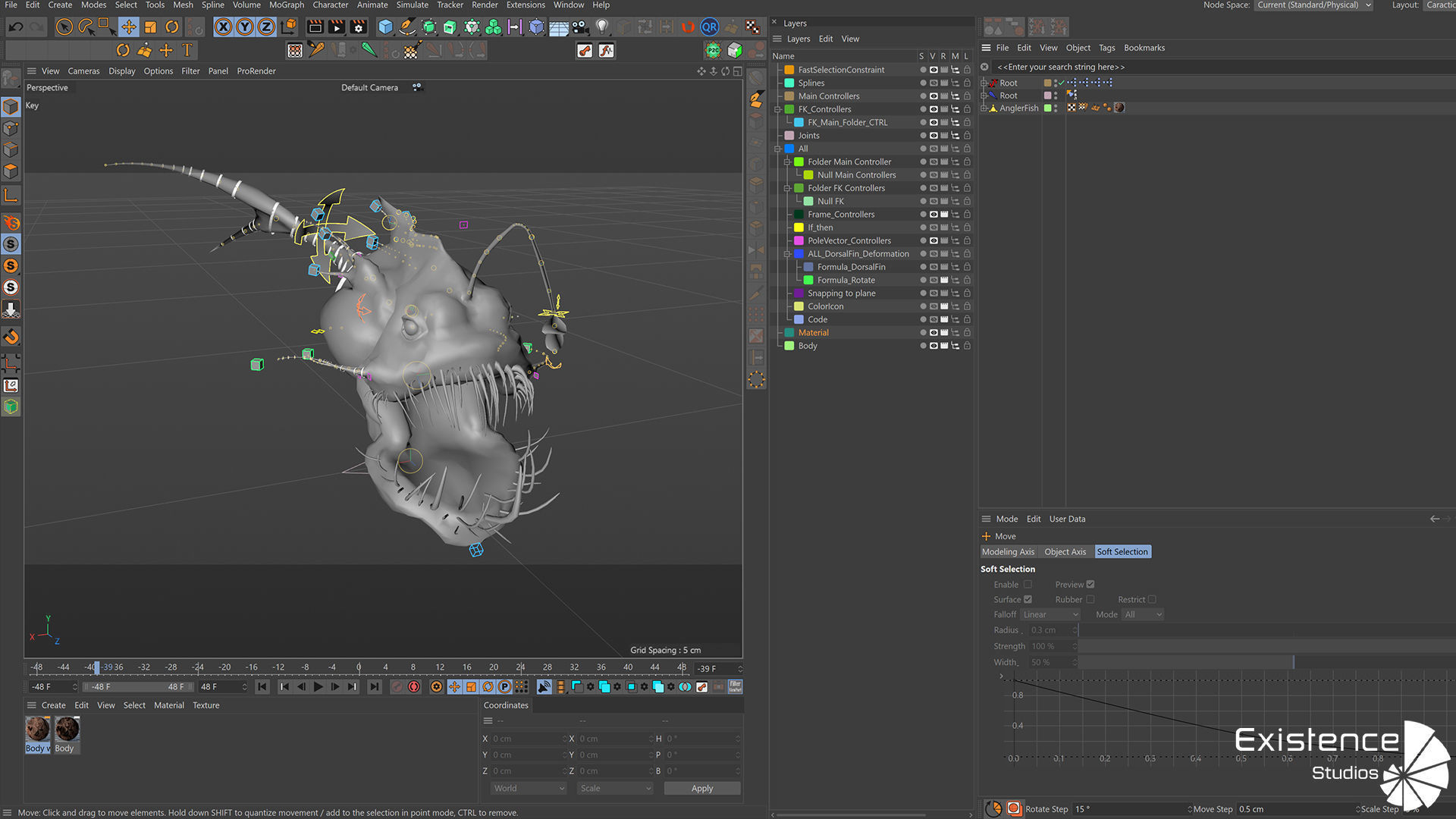The height and width of the screenshot is (819, 1456).
Task: Toggle visibility of Joints layer
Action: click(934, 136)
